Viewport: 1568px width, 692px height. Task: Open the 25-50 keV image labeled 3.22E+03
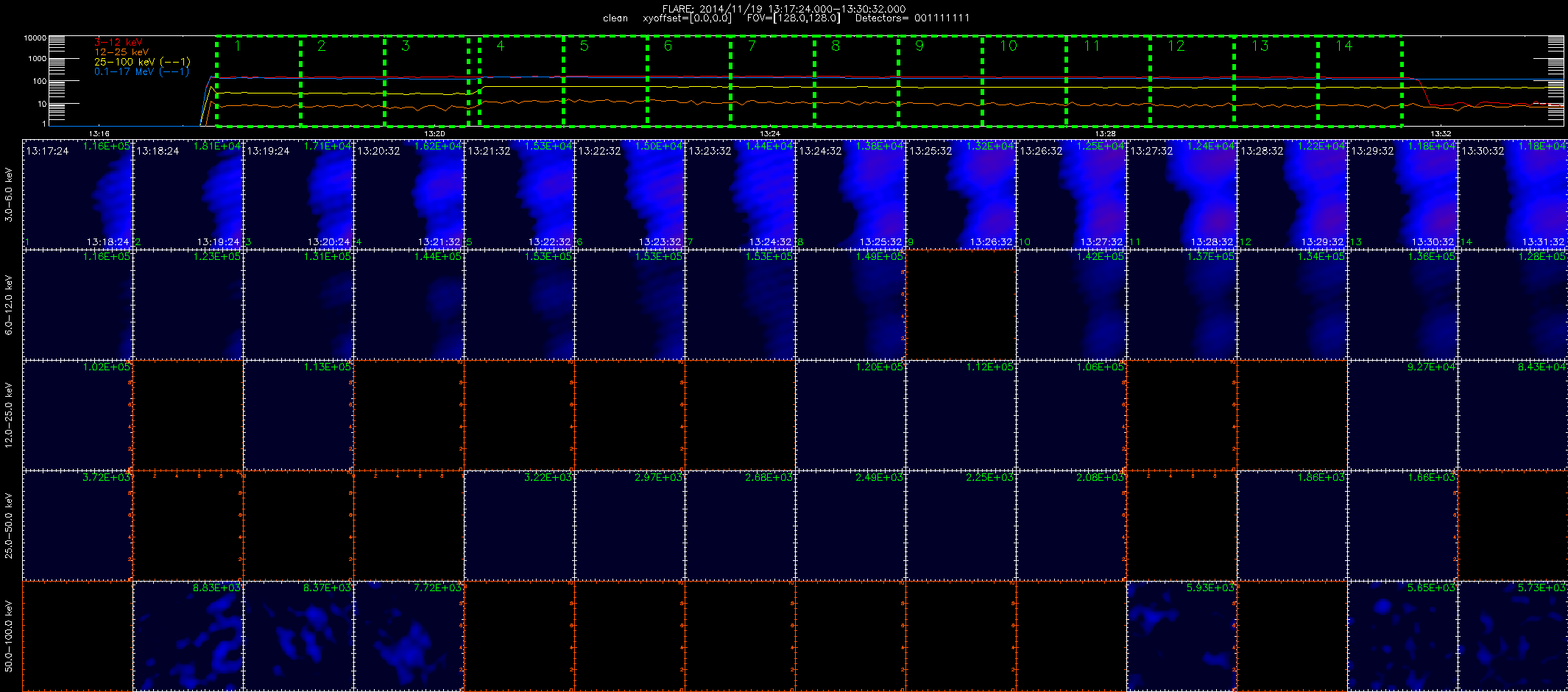point(520,526)
